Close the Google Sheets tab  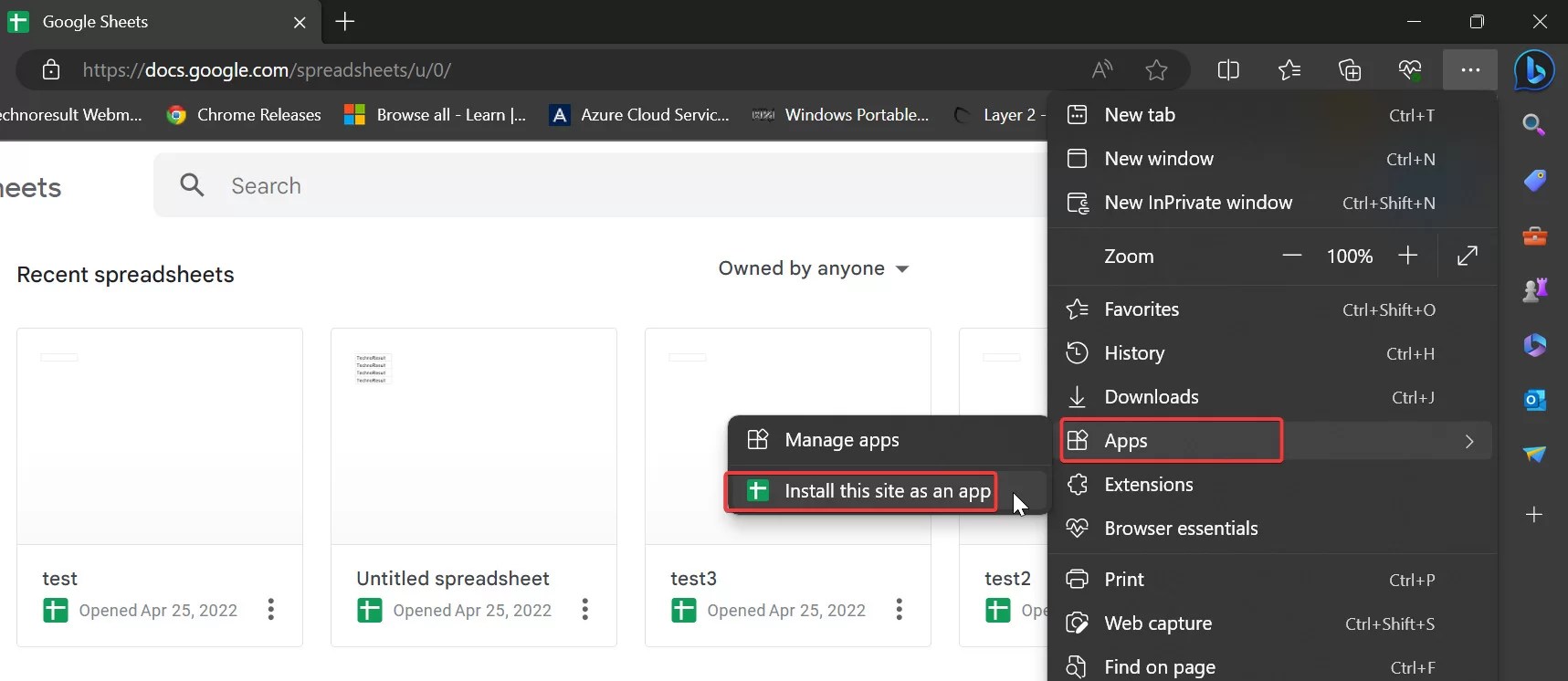click(300, 22)
